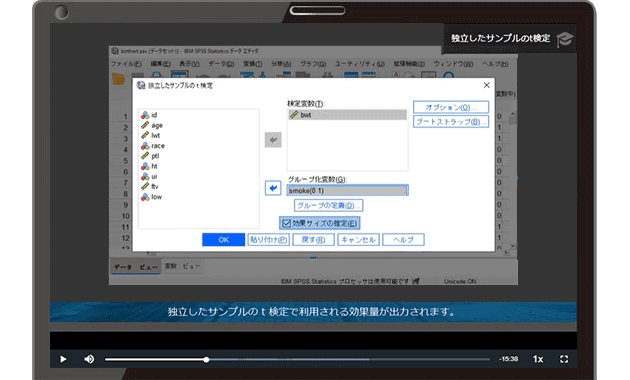Switch to the データ ビュー tab

[x=135, y=267]
